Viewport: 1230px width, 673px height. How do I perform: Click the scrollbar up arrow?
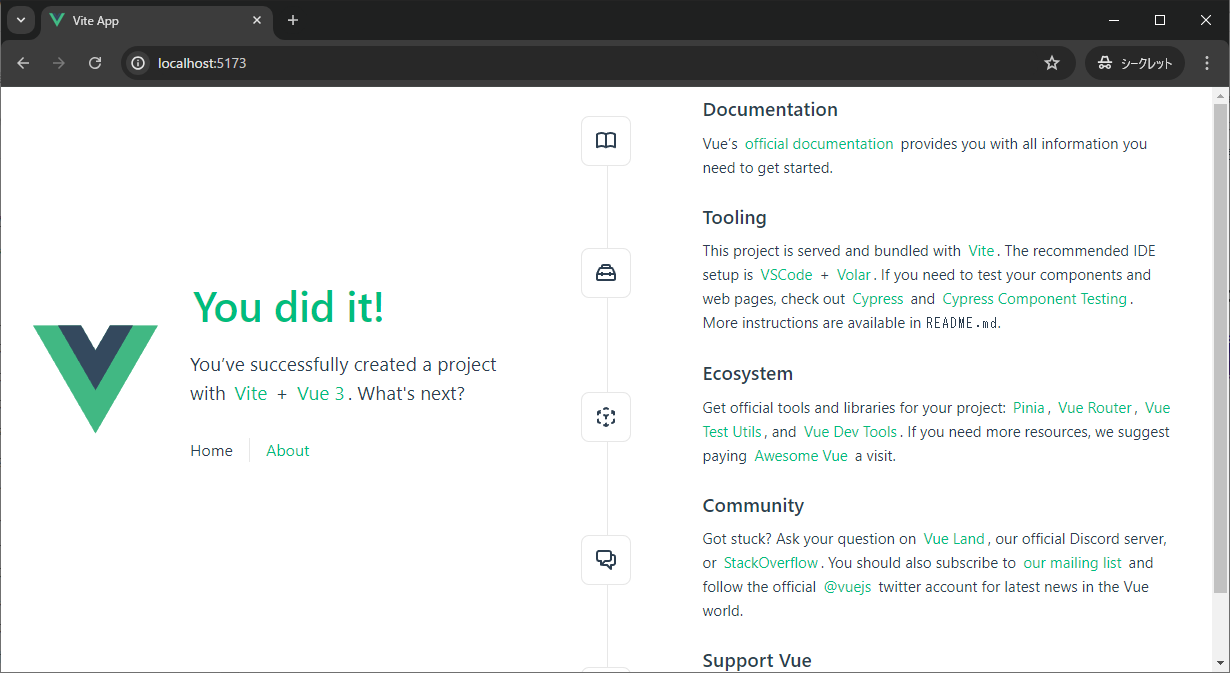coord(1220,96)
